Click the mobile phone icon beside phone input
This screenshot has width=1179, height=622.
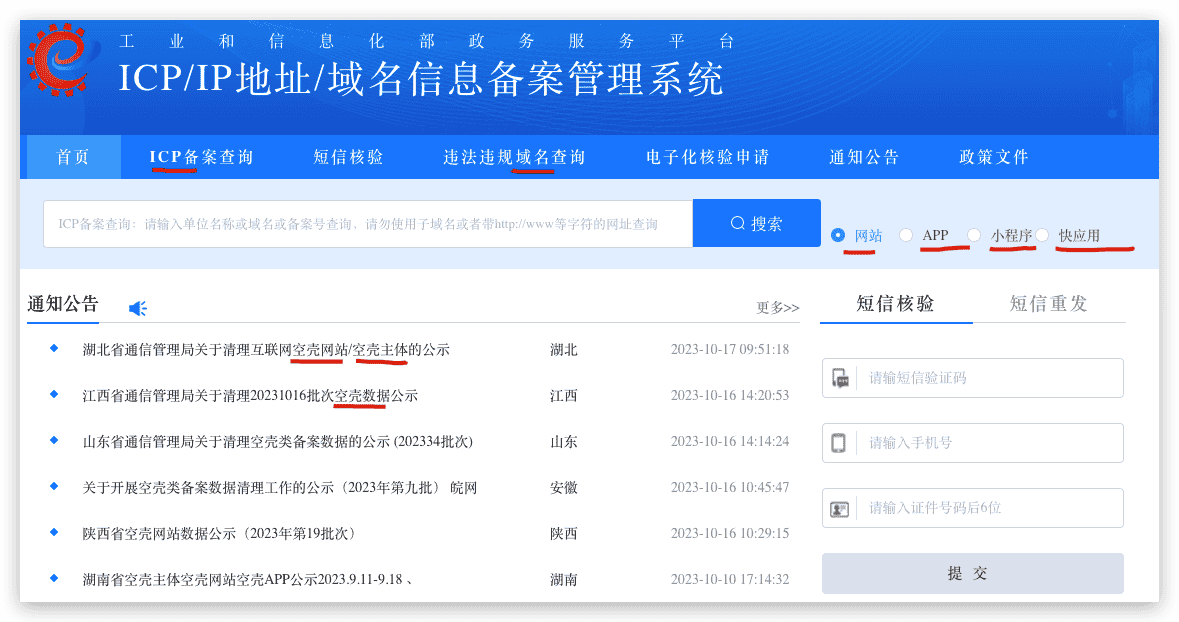840,443
